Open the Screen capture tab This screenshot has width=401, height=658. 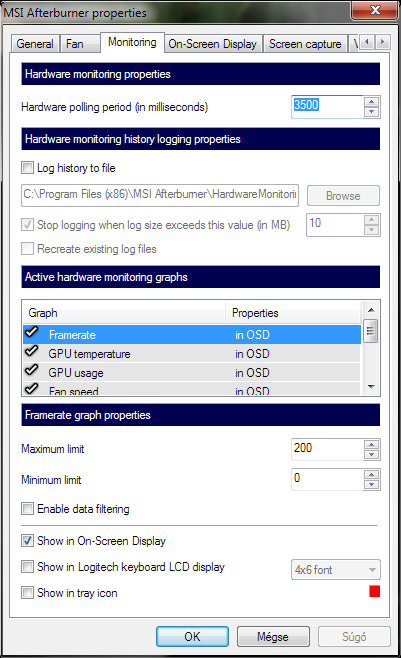pyautogui.click(x=305, y=44)
